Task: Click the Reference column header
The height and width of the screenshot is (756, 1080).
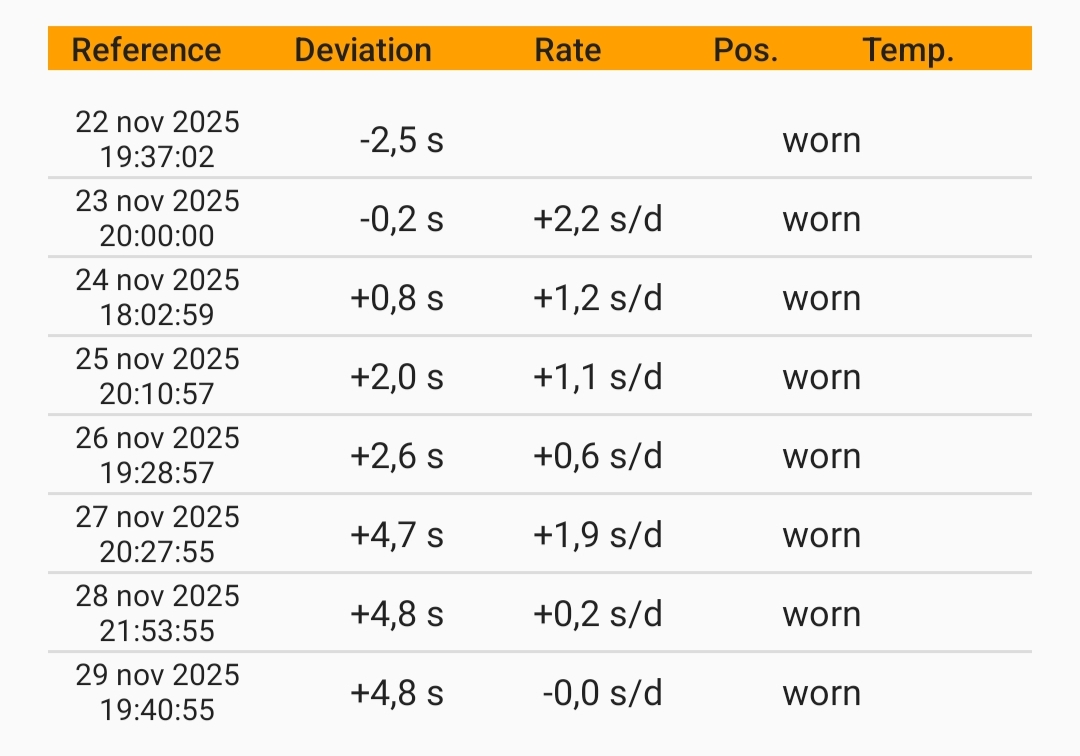Action: 147,50
